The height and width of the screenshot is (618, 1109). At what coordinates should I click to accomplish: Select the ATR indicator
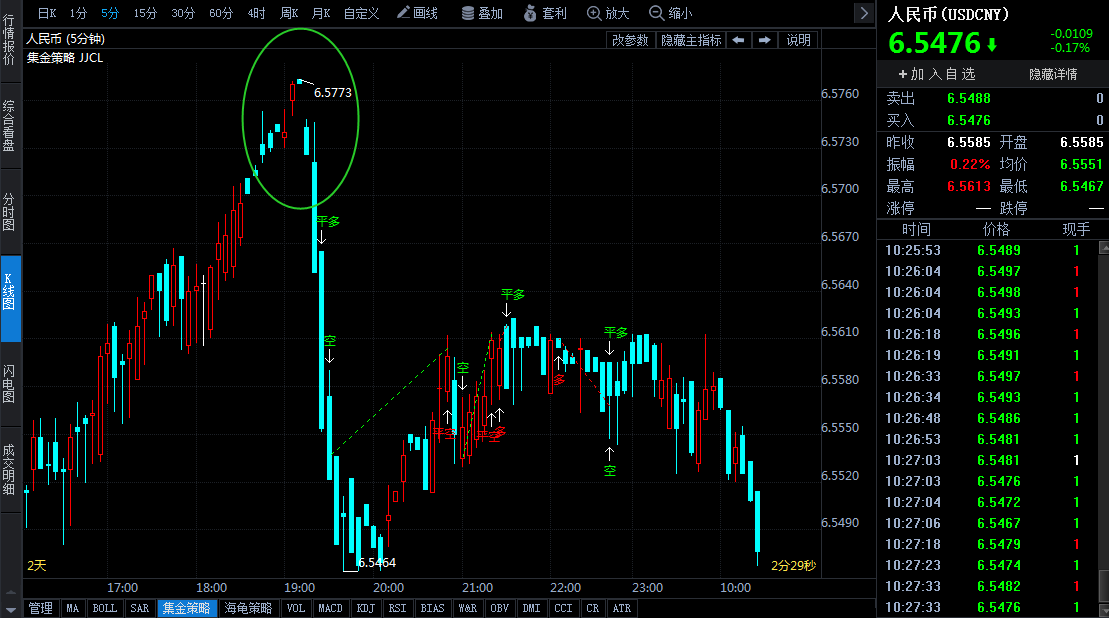coord(622,608)
